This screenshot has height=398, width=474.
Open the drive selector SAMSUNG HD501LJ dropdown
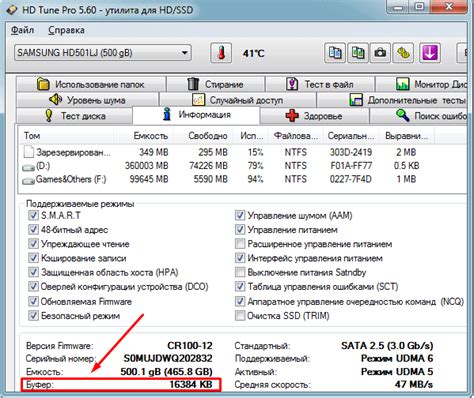103,53
